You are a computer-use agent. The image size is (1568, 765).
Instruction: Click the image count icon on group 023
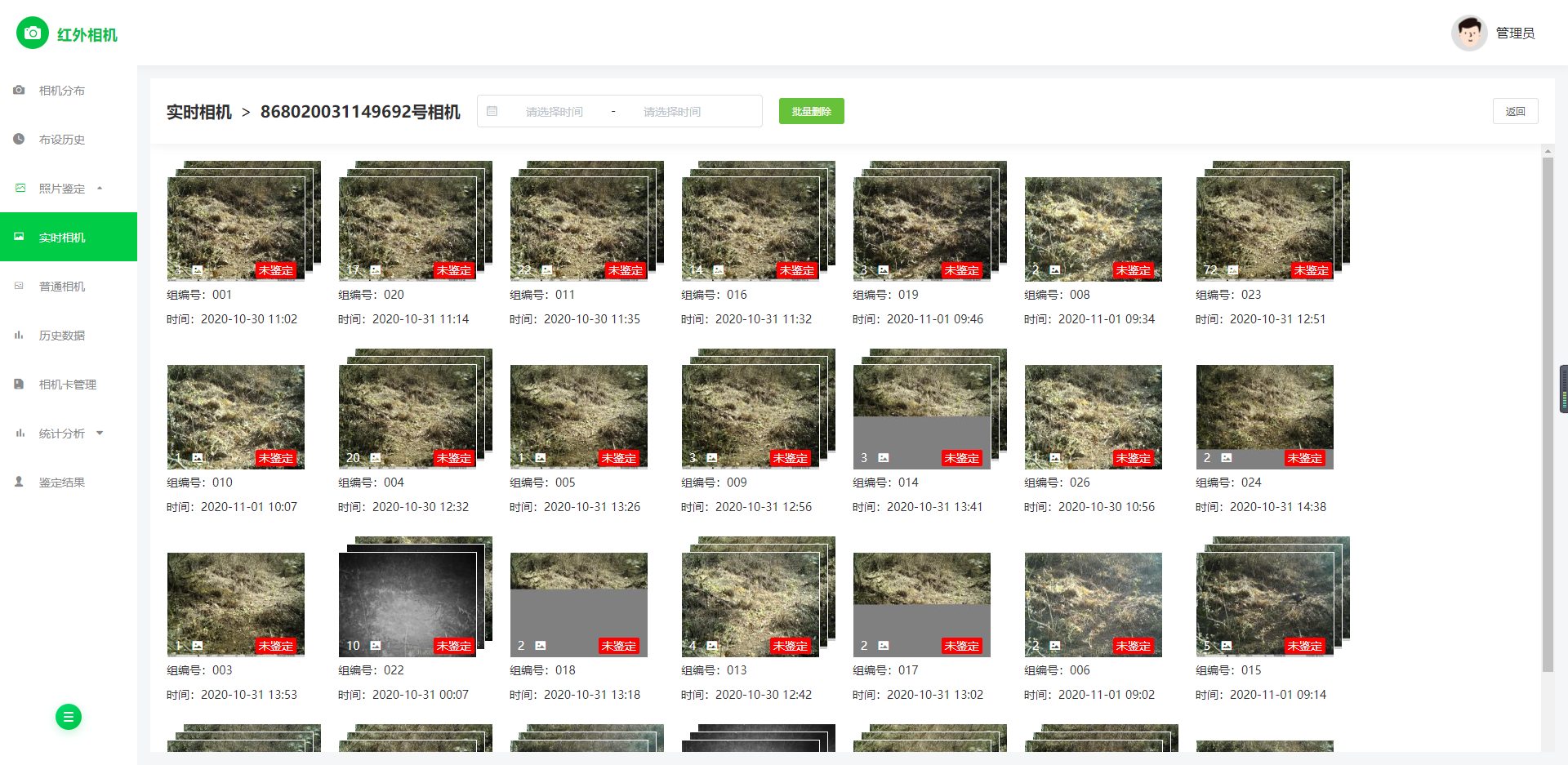[1233, 269]
